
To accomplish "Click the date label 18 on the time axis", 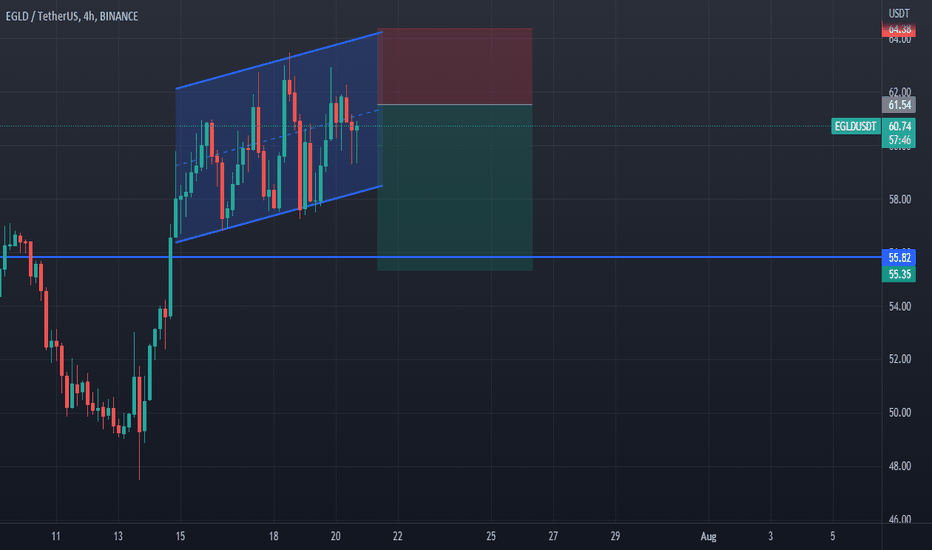I will click(x=273, y=536).
